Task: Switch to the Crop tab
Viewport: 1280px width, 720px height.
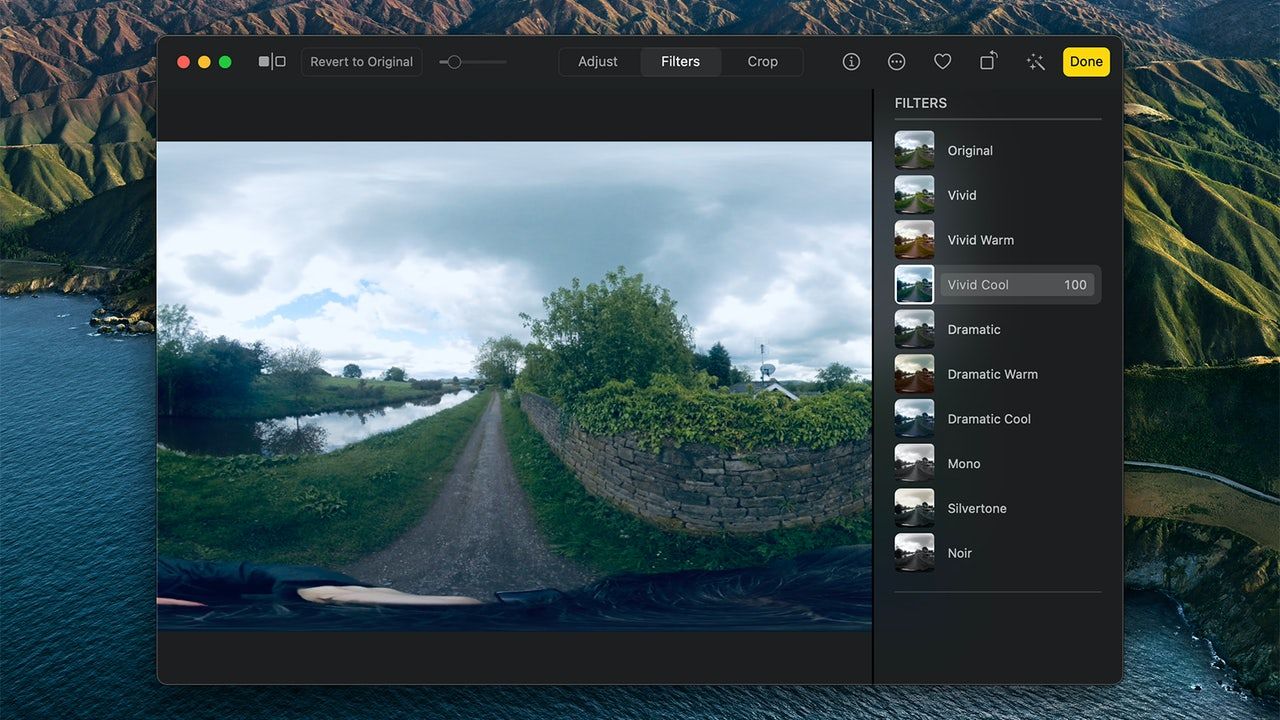Action: (762, 62)
